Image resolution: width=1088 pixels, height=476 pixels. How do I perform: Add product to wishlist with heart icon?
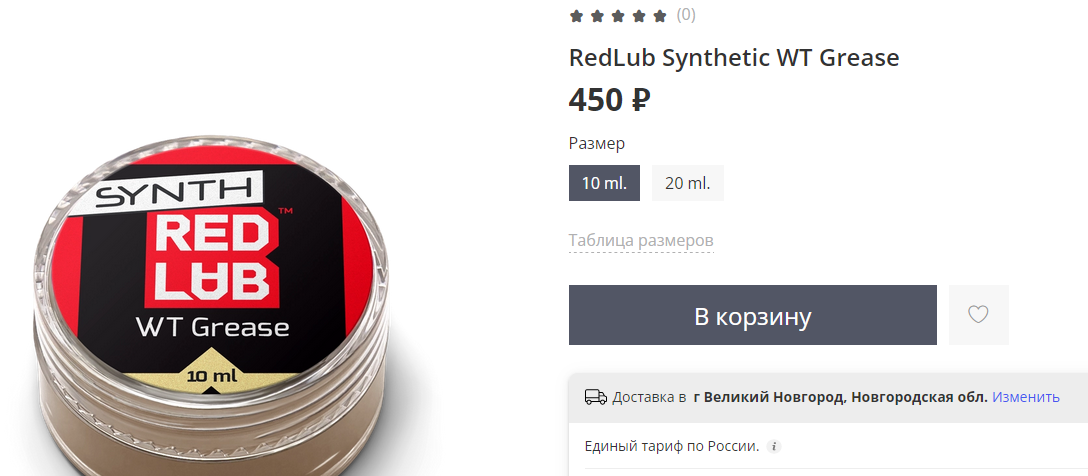tap(978, 314)
